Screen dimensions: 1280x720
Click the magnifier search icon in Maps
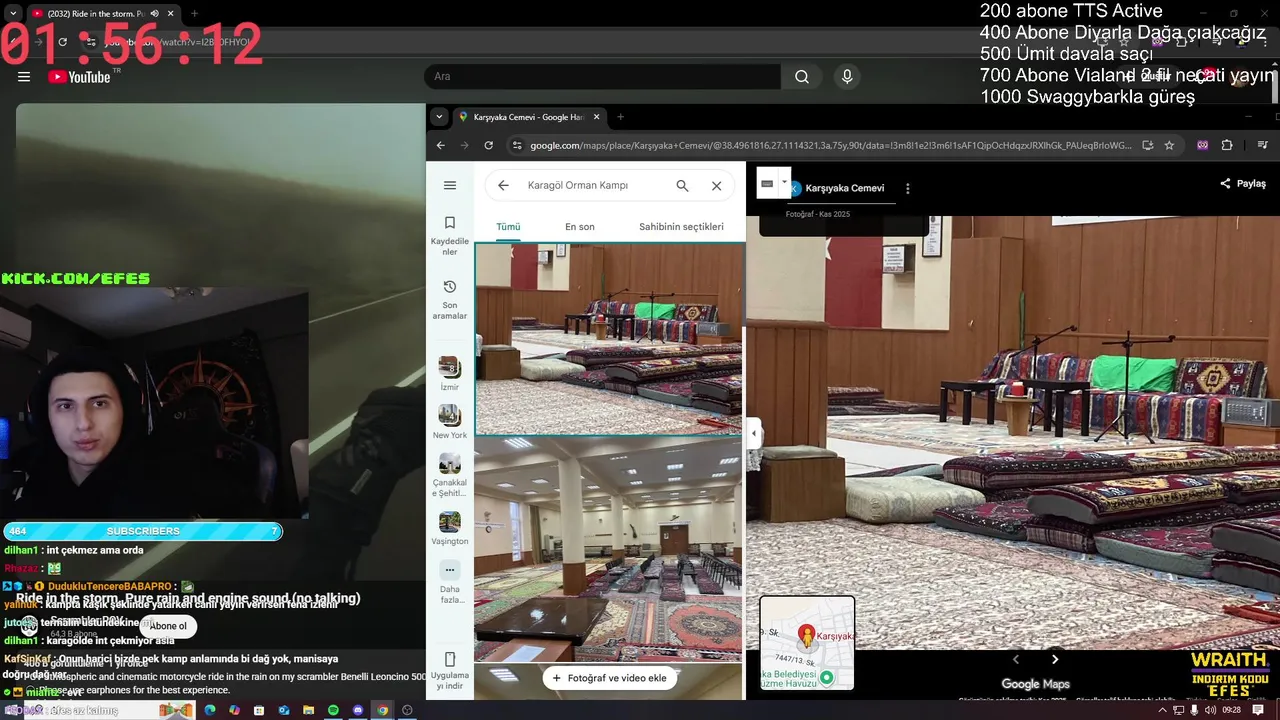coord(682,185)
